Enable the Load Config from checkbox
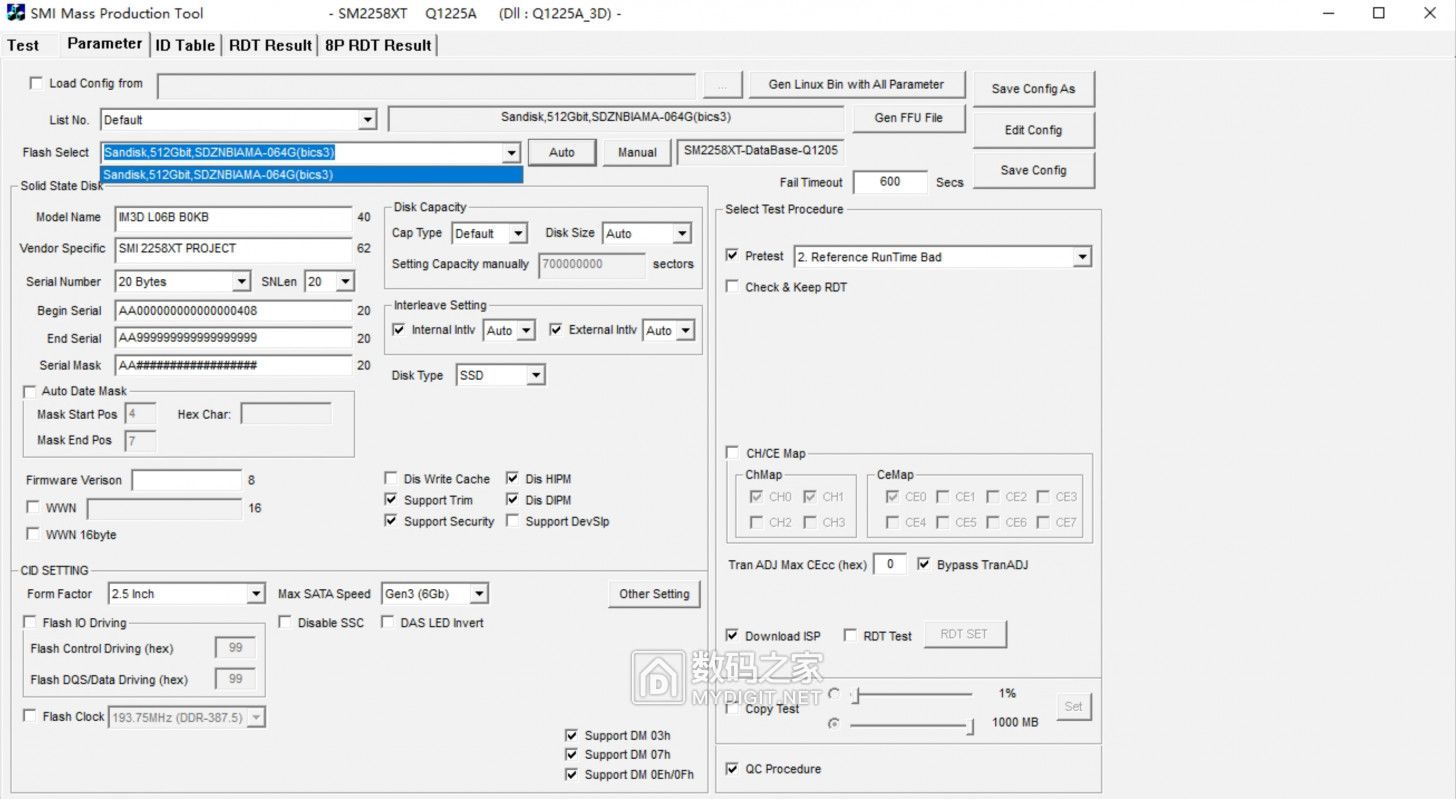Image resolution: width=1456 pixels, height=799 pixels. (36, 83)
